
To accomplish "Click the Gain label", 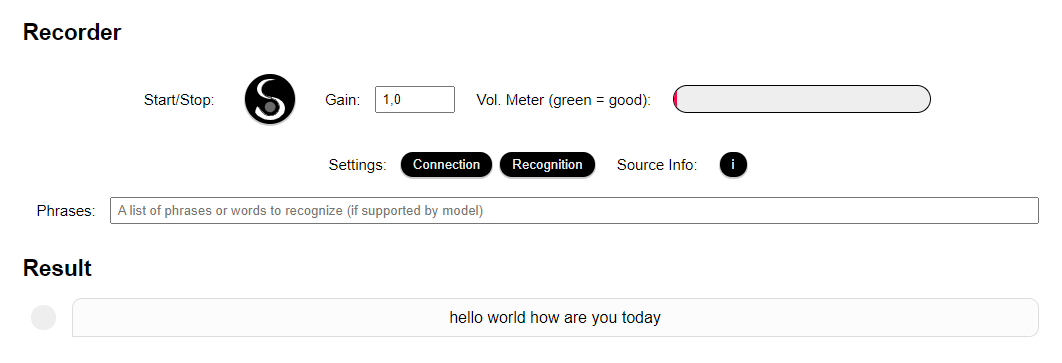I will pyautogui.click(x=343, y=100).
